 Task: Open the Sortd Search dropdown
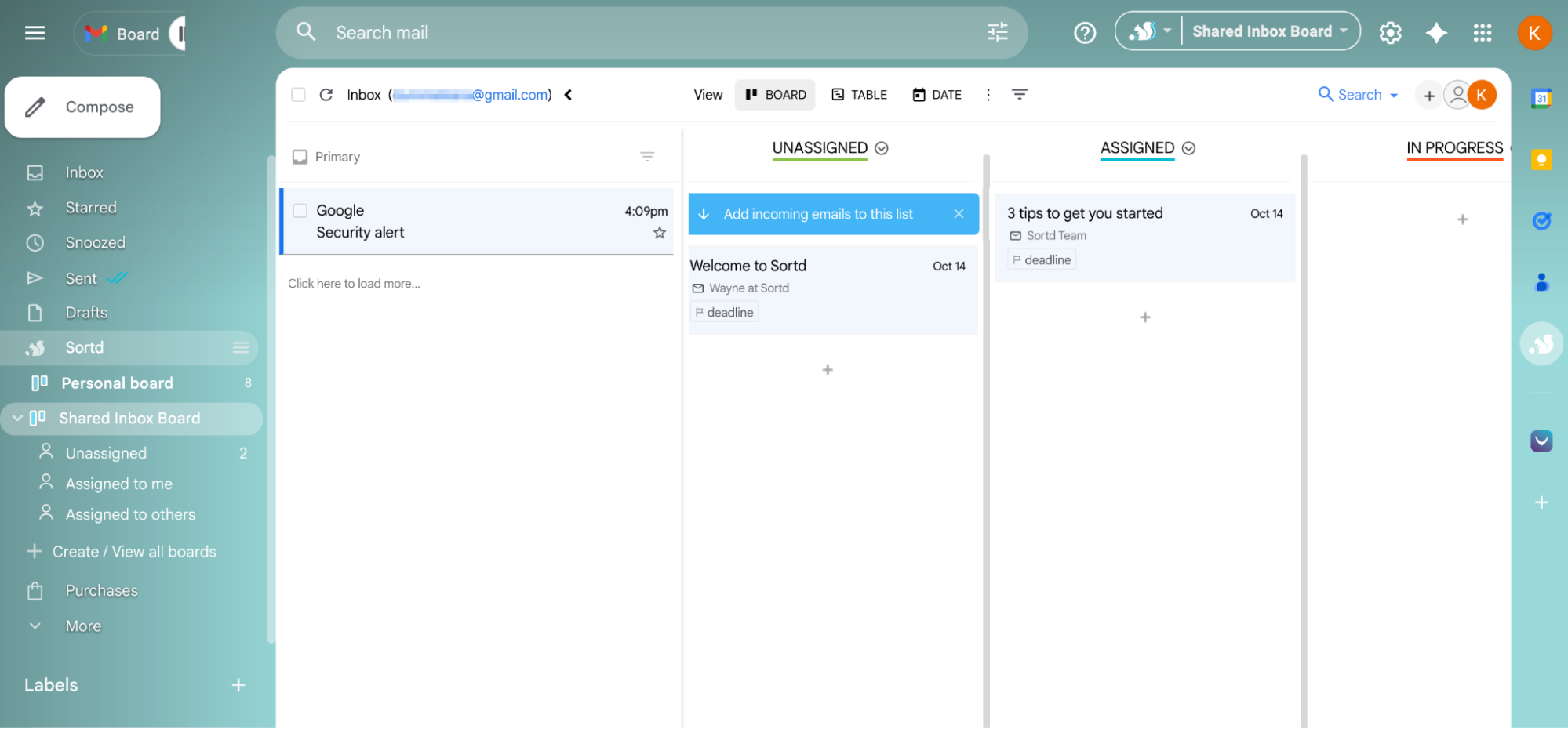point(1358,95)
